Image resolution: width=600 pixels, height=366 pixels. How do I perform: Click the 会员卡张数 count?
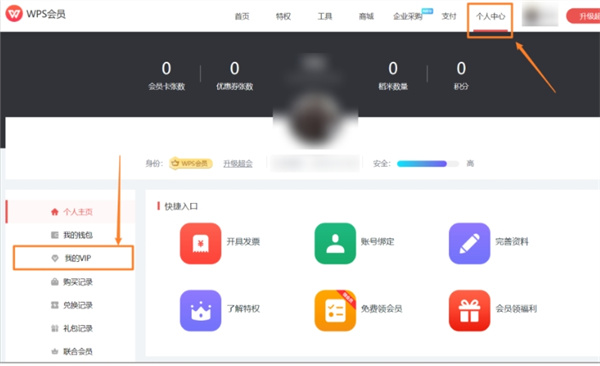[166, 69]
